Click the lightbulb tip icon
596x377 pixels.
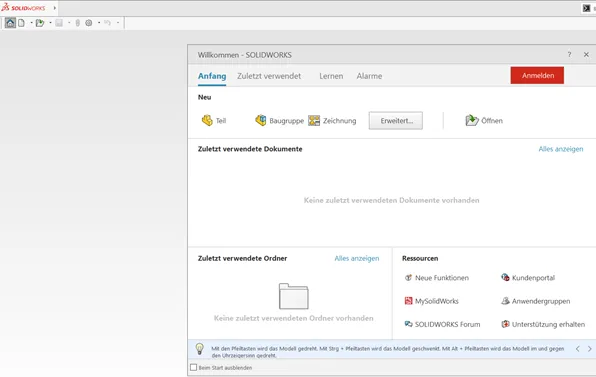coord(200,349)
